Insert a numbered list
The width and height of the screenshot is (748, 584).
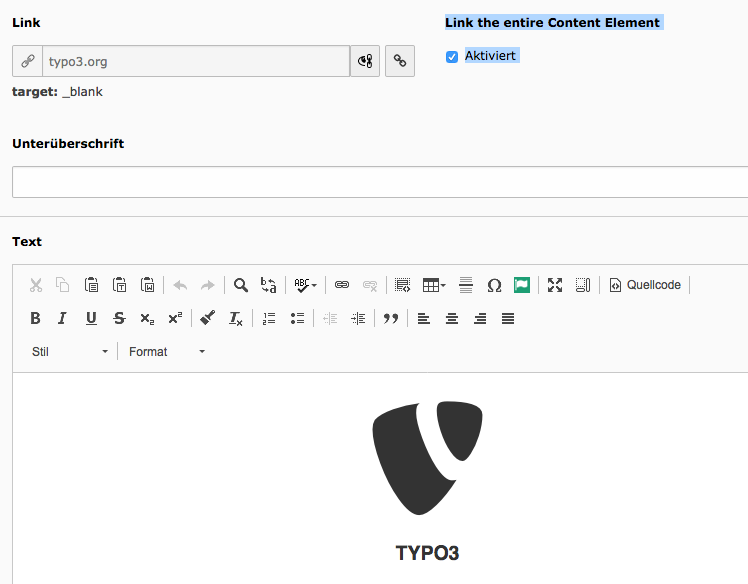pyautogui.click(x=269, y=318)
